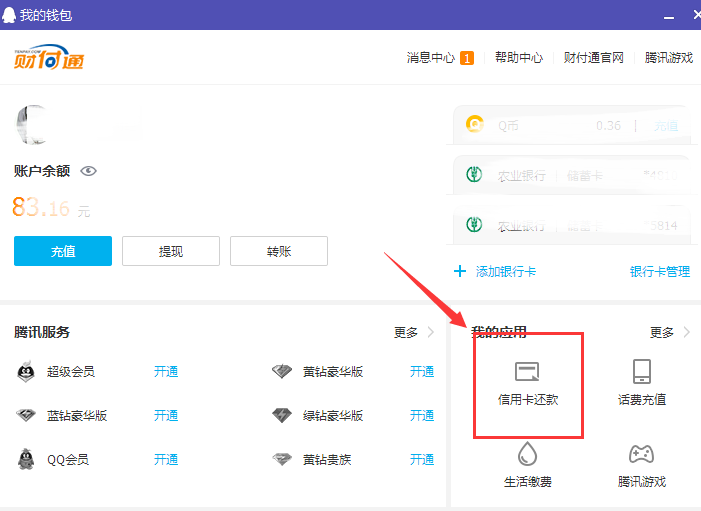Open 话费充值 phone icon
Image resolution: width=701 pixels, height=511 pixels.
(x=642, y=371)
